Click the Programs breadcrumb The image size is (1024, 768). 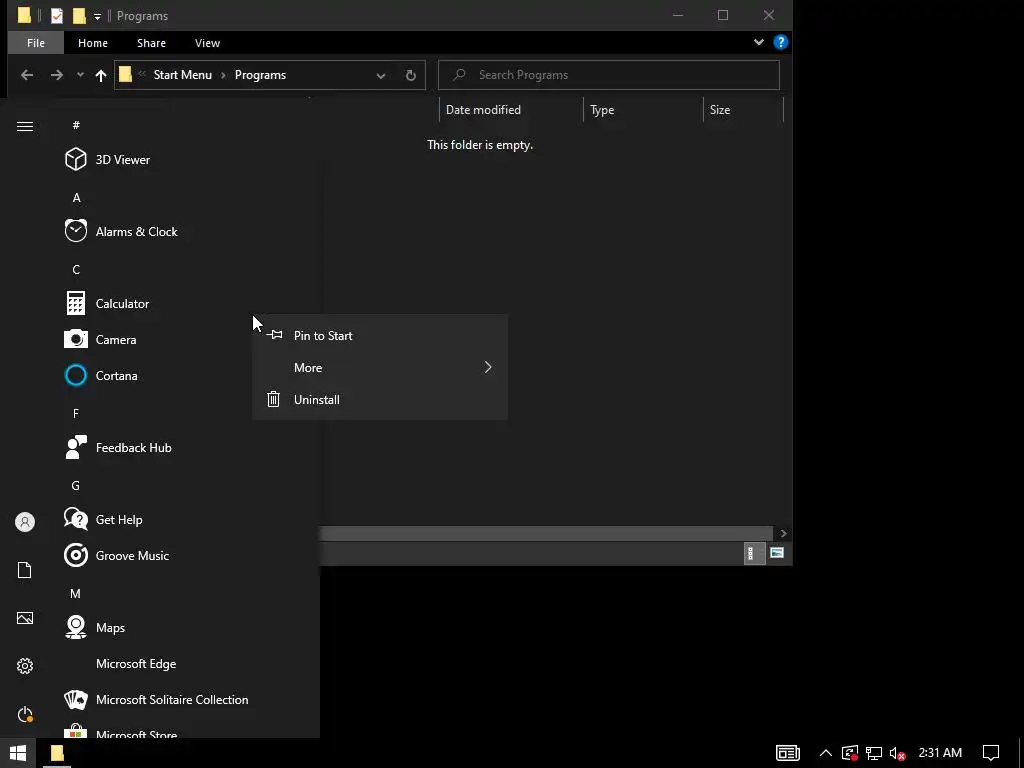click(260, 75)
